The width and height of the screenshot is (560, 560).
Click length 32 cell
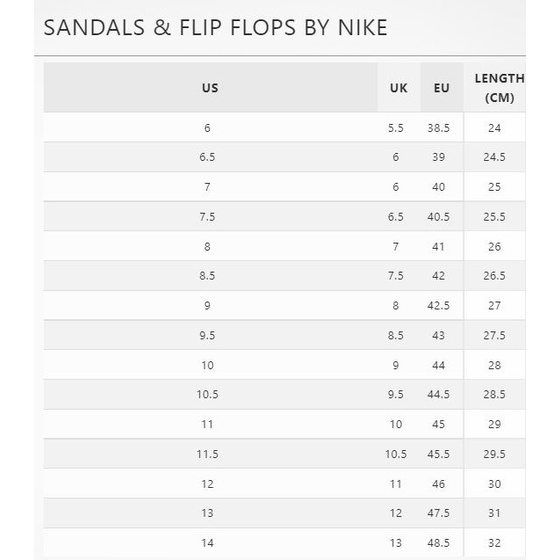(x=495, y=543)
